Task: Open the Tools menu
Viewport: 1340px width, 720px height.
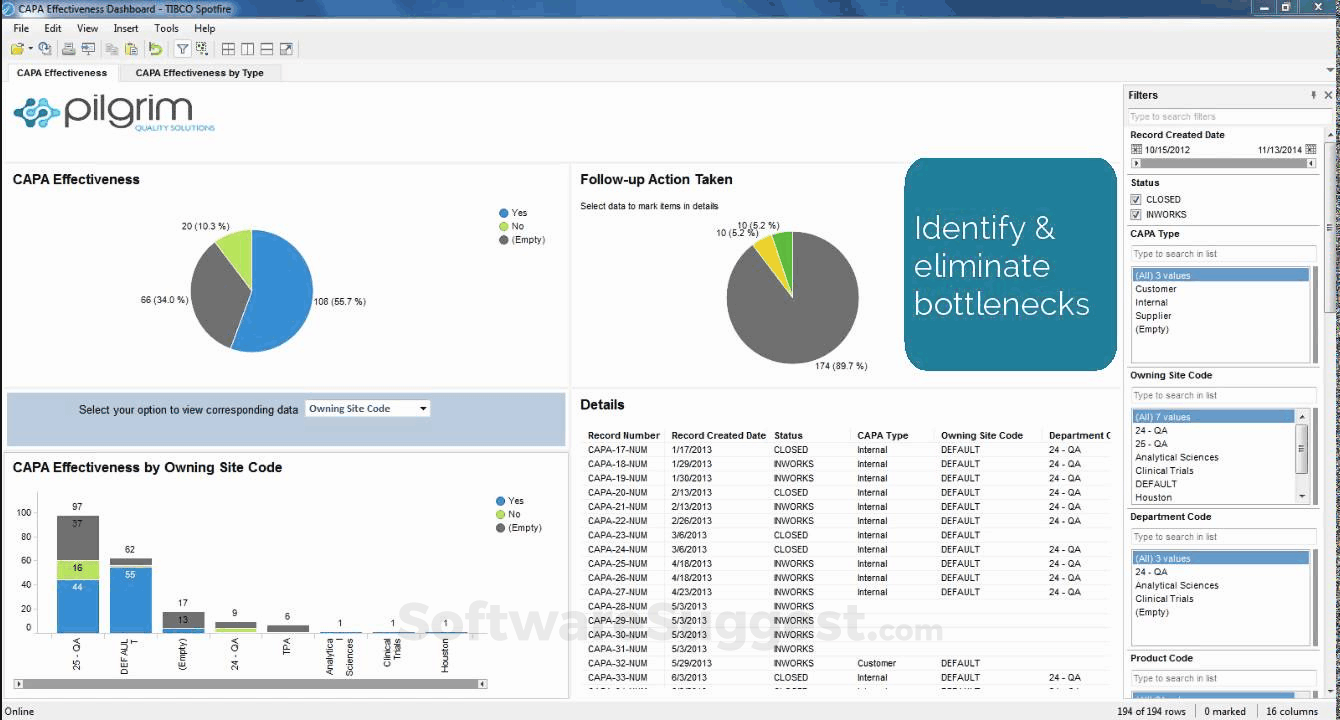Action: (x=165, y=28)
